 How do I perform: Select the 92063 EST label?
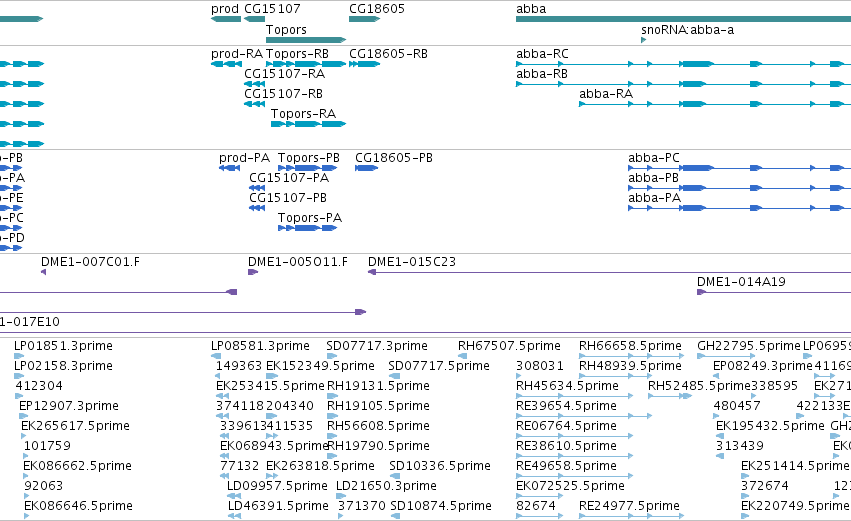43,486
